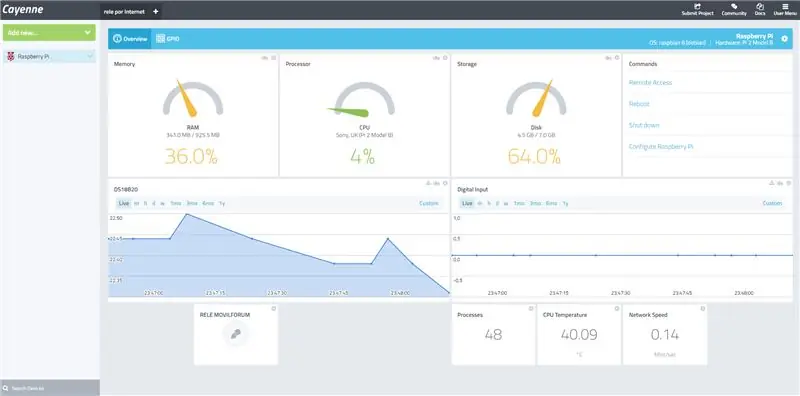Open the Memory widget chart details icon
The image size is (800, 396).
pyautogui.click(x=264, y=58)
